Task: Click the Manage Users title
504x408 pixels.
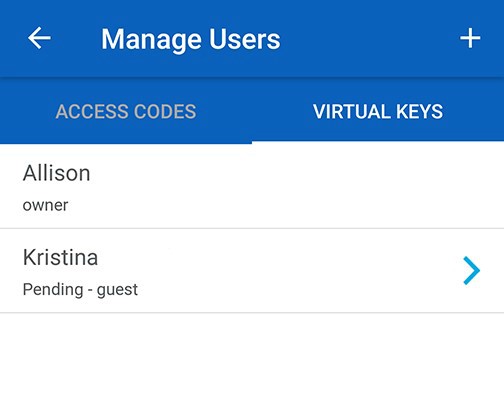Action: (191, 40)
